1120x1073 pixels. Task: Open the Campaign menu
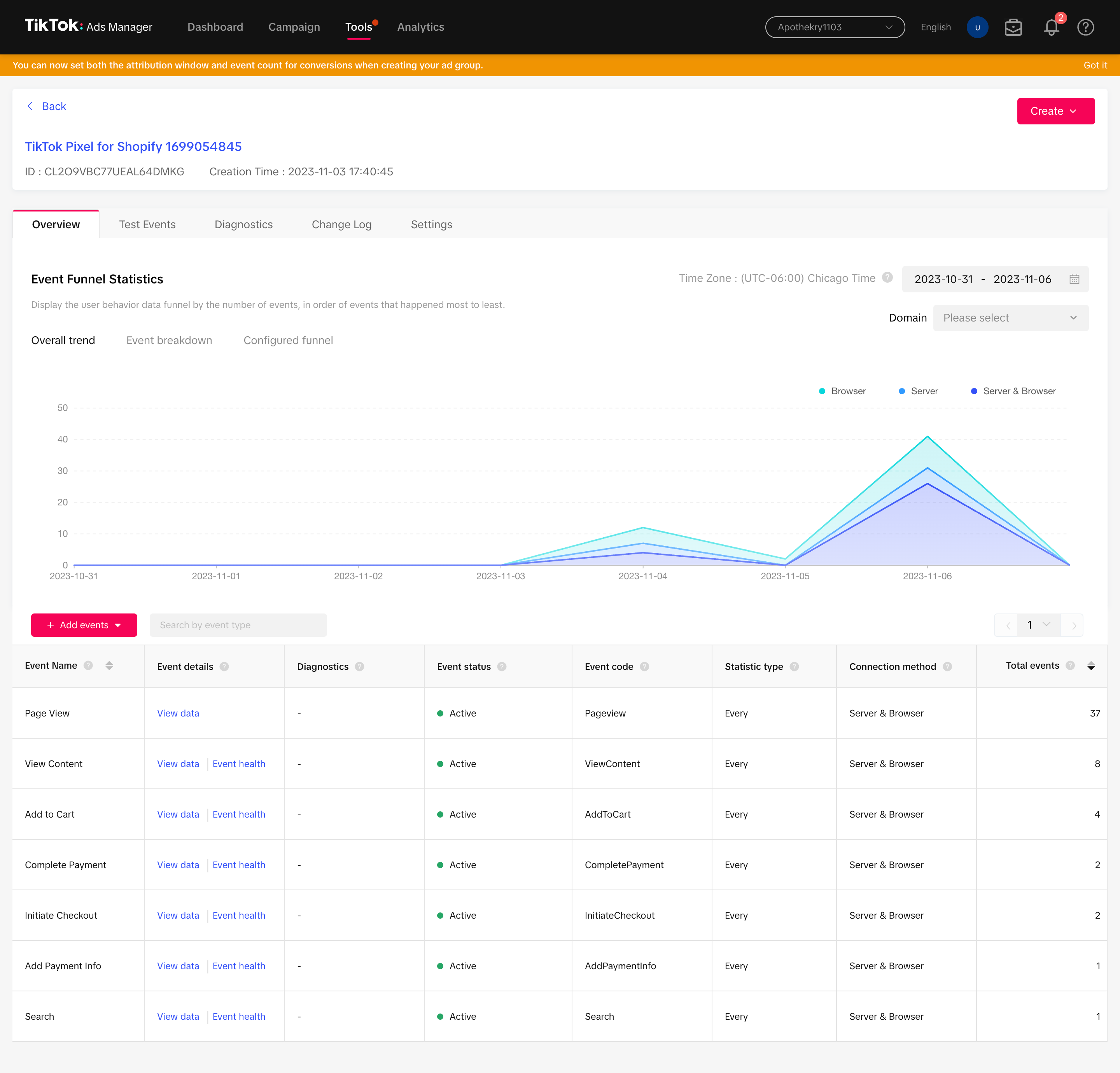tap(294, 27)
